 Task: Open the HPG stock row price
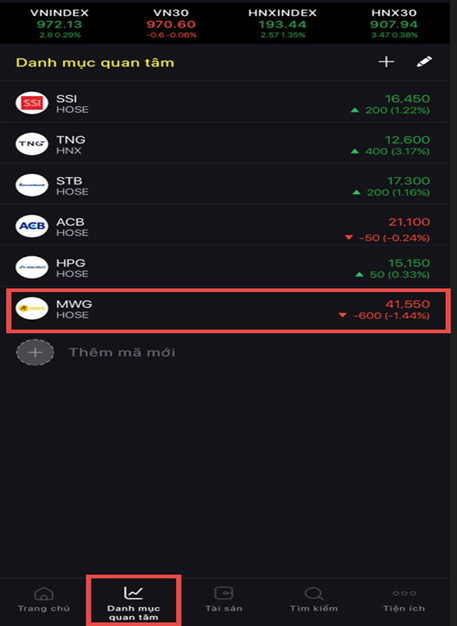point(409,263)
